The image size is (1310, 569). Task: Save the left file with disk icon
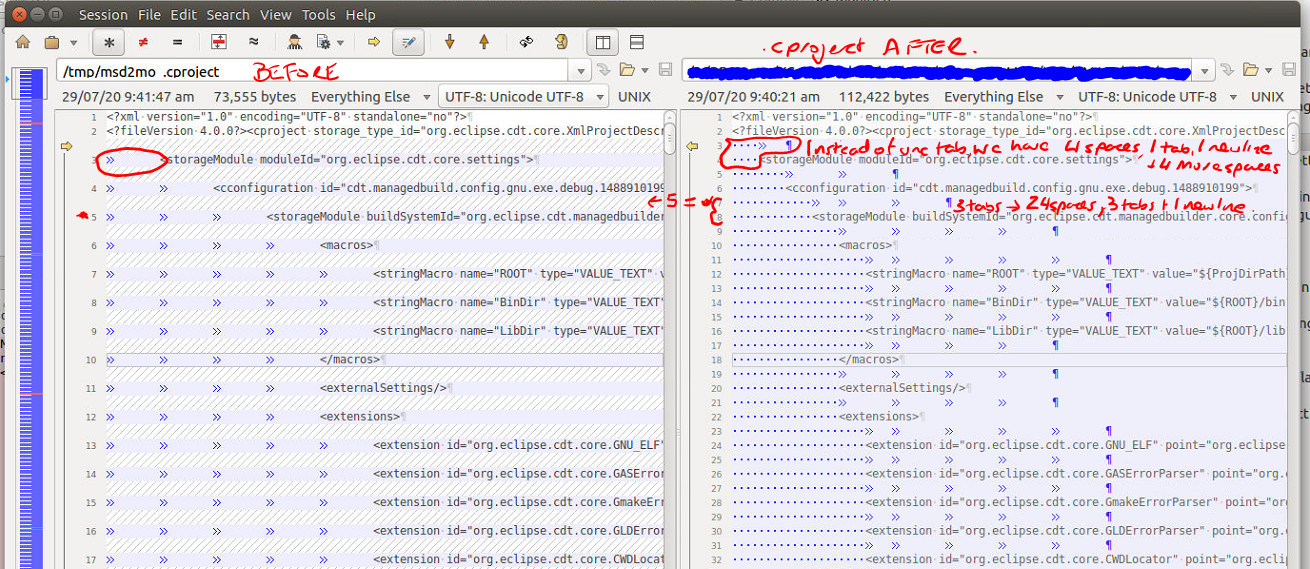(x=665, y=70)
